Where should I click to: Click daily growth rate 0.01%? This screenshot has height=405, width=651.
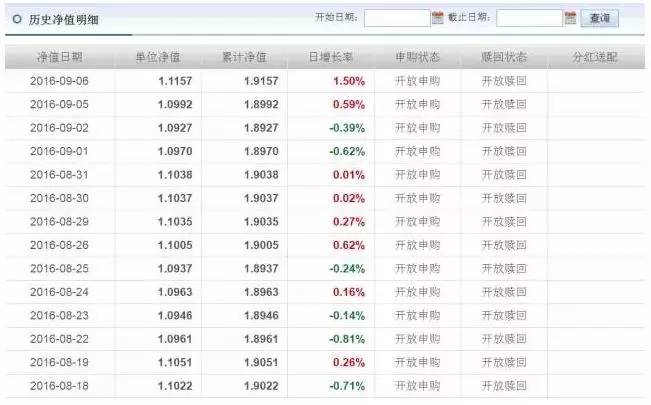[x=349, y=175]
